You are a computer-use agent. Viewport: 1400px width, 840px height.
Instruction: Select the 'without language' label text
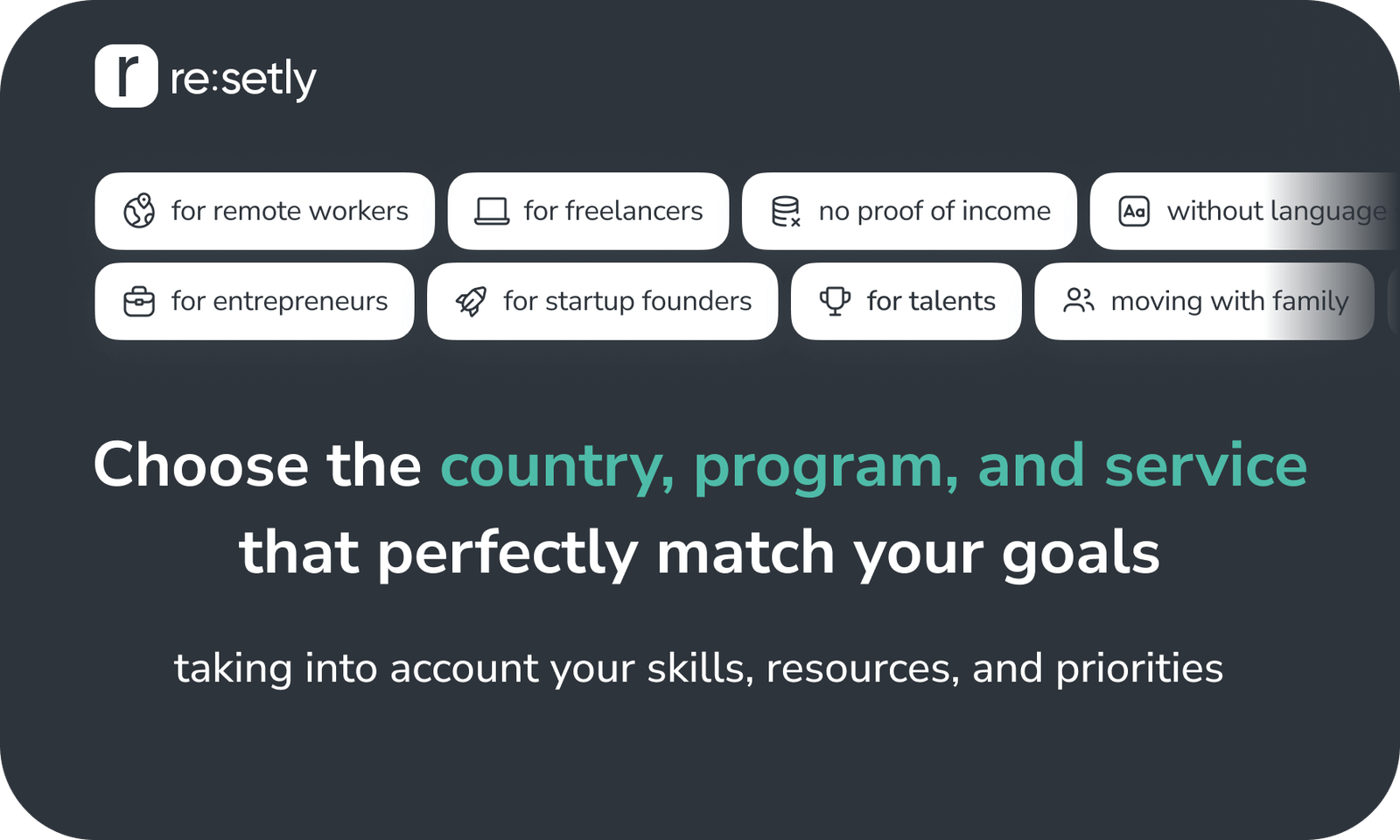pyautogui.click(x=1276, y=211)
